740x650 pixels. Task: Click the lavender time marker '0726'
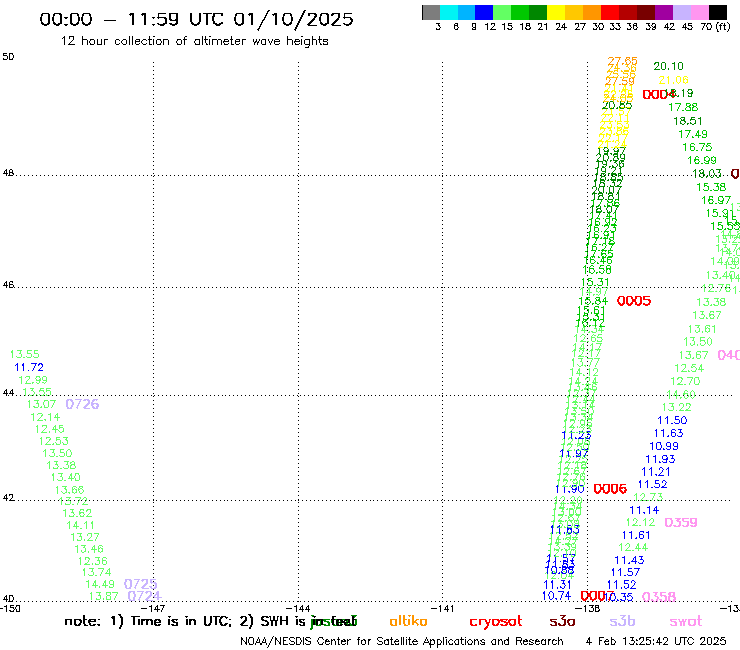[x=82, y=404]
